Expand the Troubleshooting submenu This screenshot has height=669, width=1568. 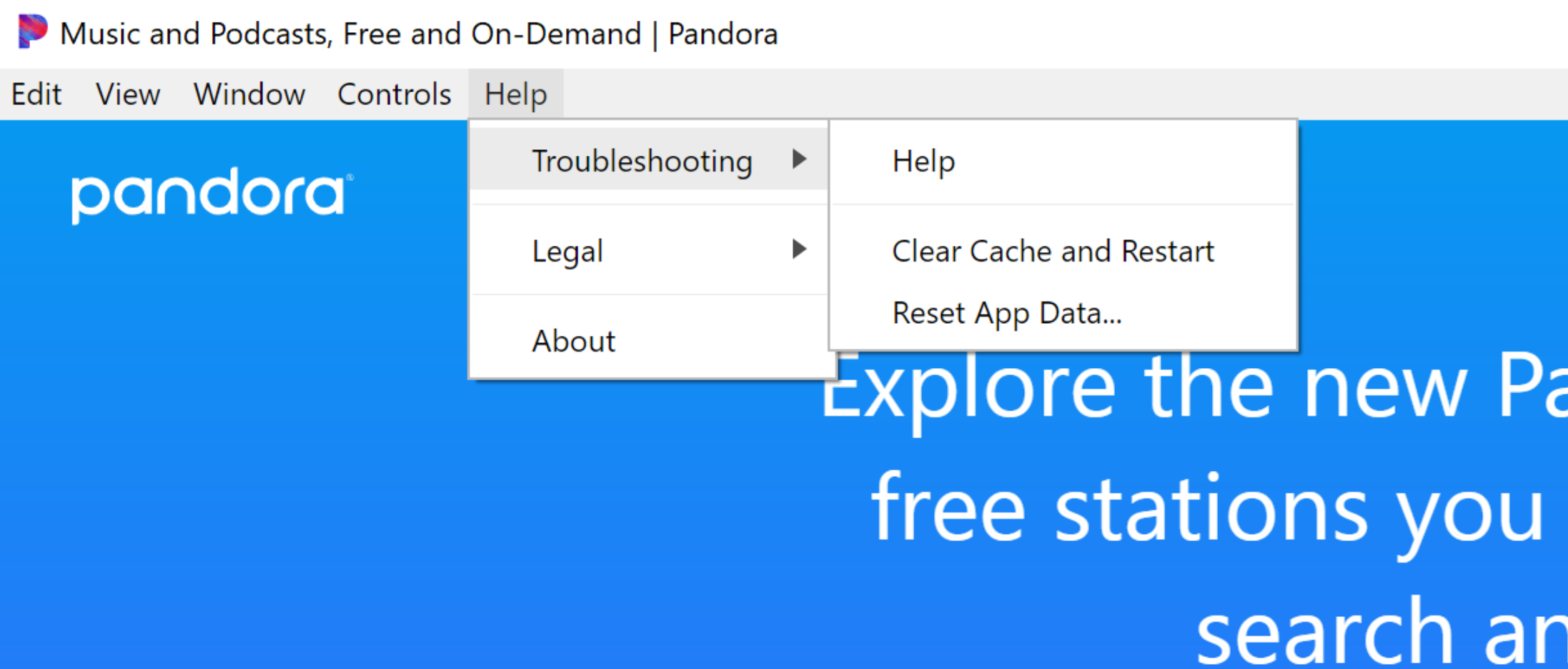click(641, 161)
